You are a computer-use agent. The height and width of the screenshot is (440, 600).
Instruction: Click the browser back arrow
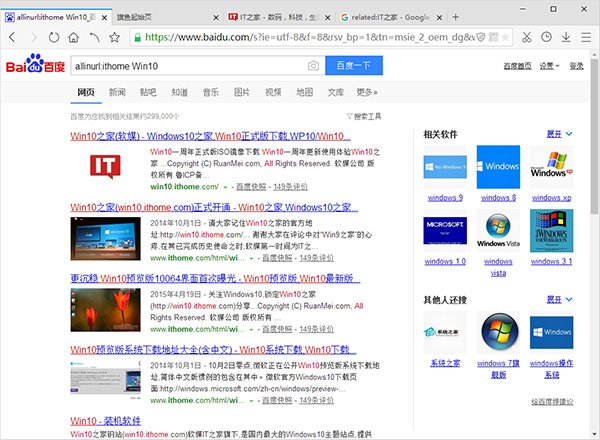pos(12,37)
